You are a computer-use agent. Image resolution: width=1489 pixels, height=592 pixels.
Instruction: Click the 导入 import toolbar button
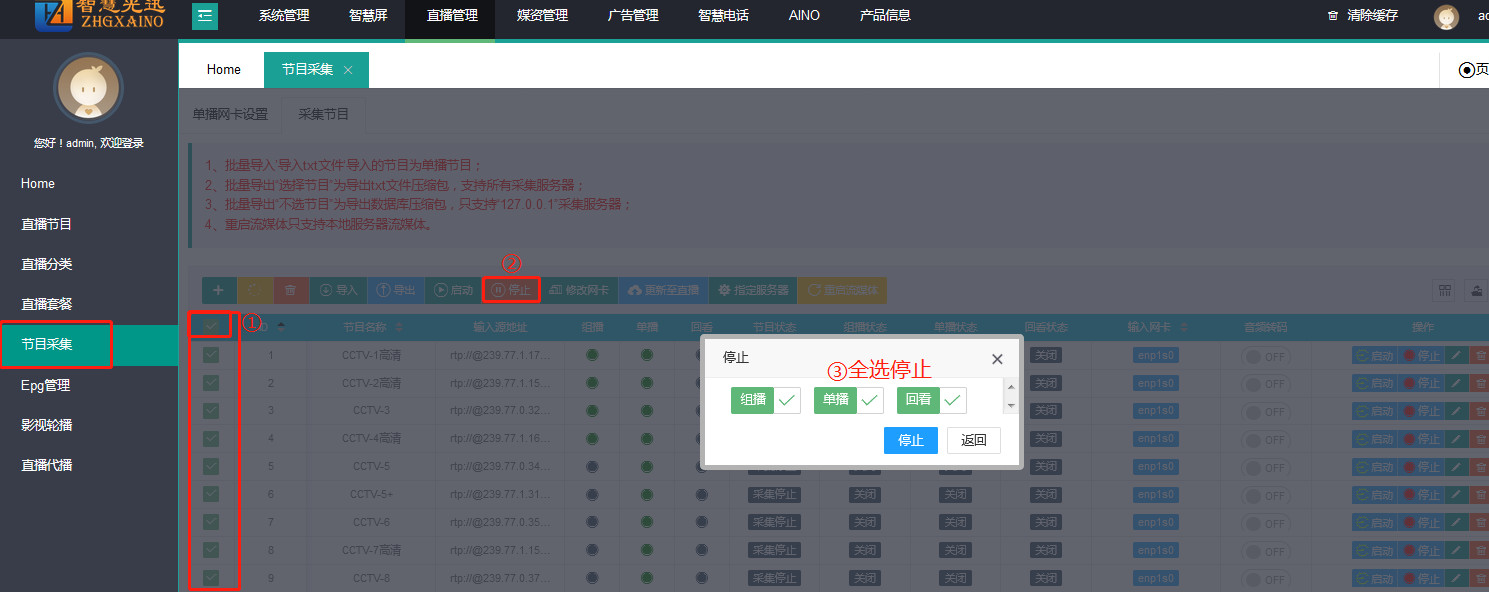[338, 290]
